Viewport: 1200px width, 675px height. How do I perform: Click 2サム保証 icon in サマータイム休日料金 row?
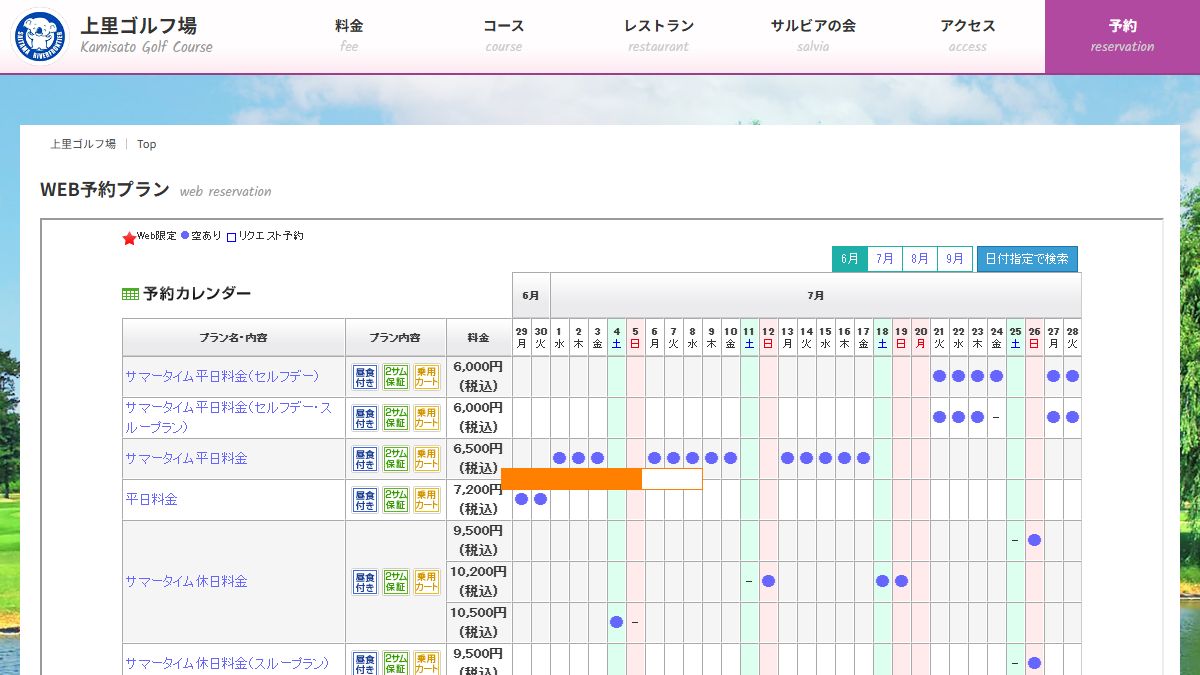point(396,582)
